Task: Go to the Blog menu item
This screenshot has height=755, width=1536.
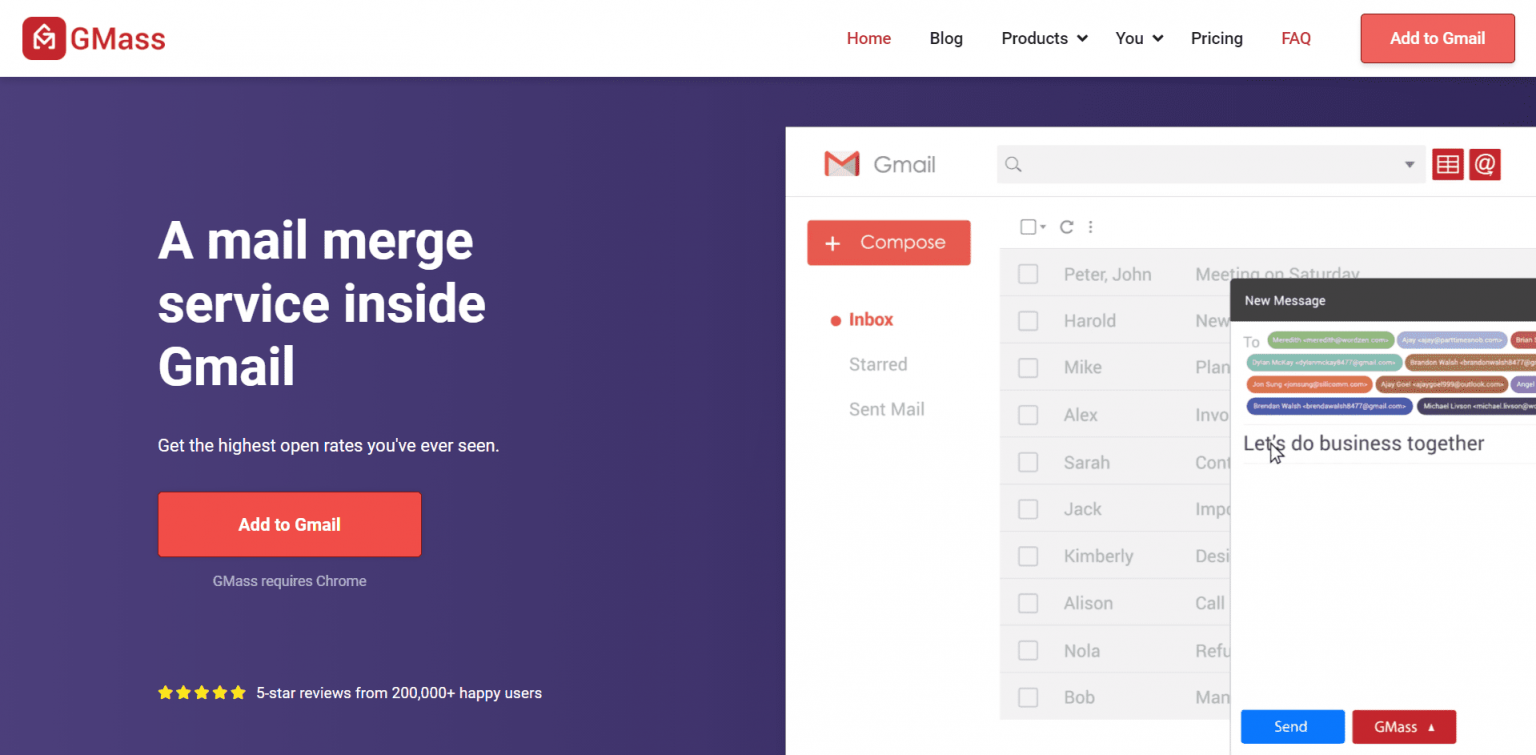Action: 946,38
